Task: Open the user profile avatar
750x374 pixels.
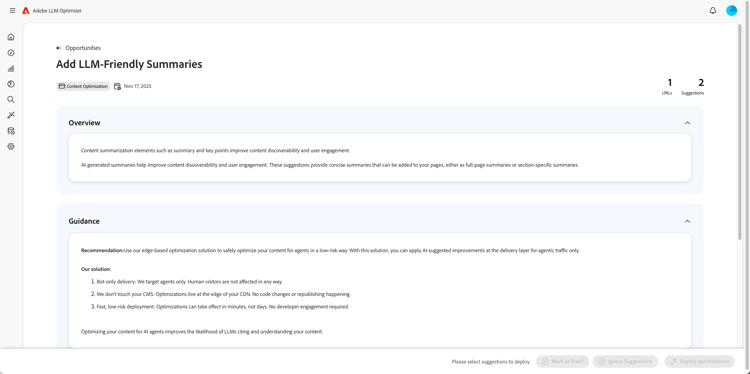Action: 731,11
